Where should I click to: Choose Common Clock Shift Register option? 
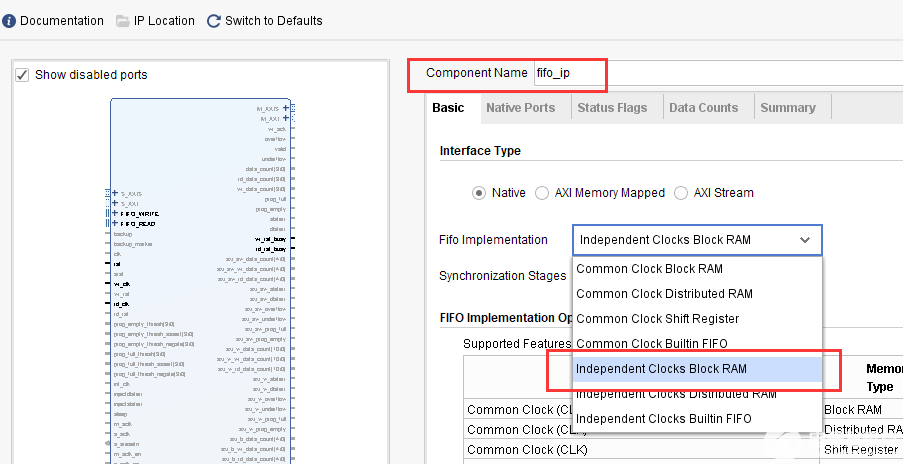click(657, 319)
